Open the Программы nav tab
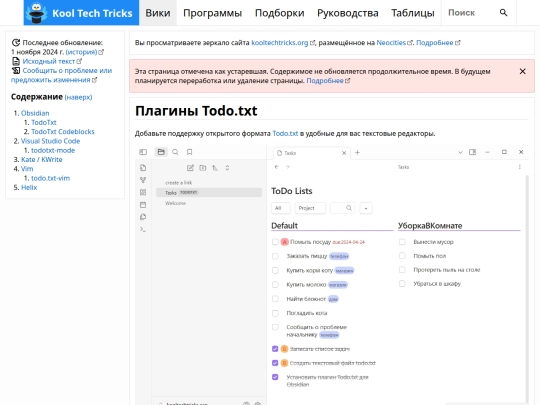Viewport: 540px width, 405px height. point(212,13)
